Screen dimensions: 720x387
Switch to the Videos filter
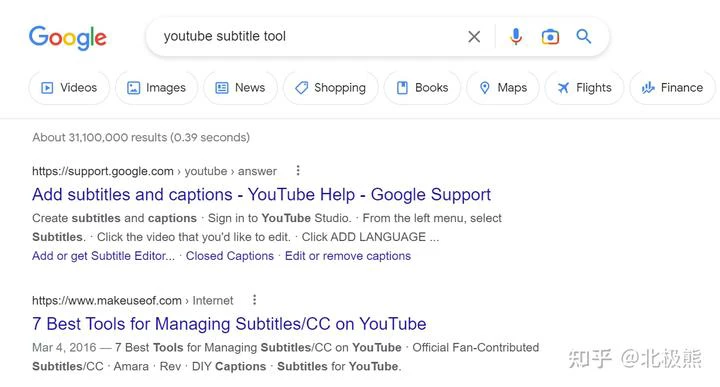(x=69, y=88)
